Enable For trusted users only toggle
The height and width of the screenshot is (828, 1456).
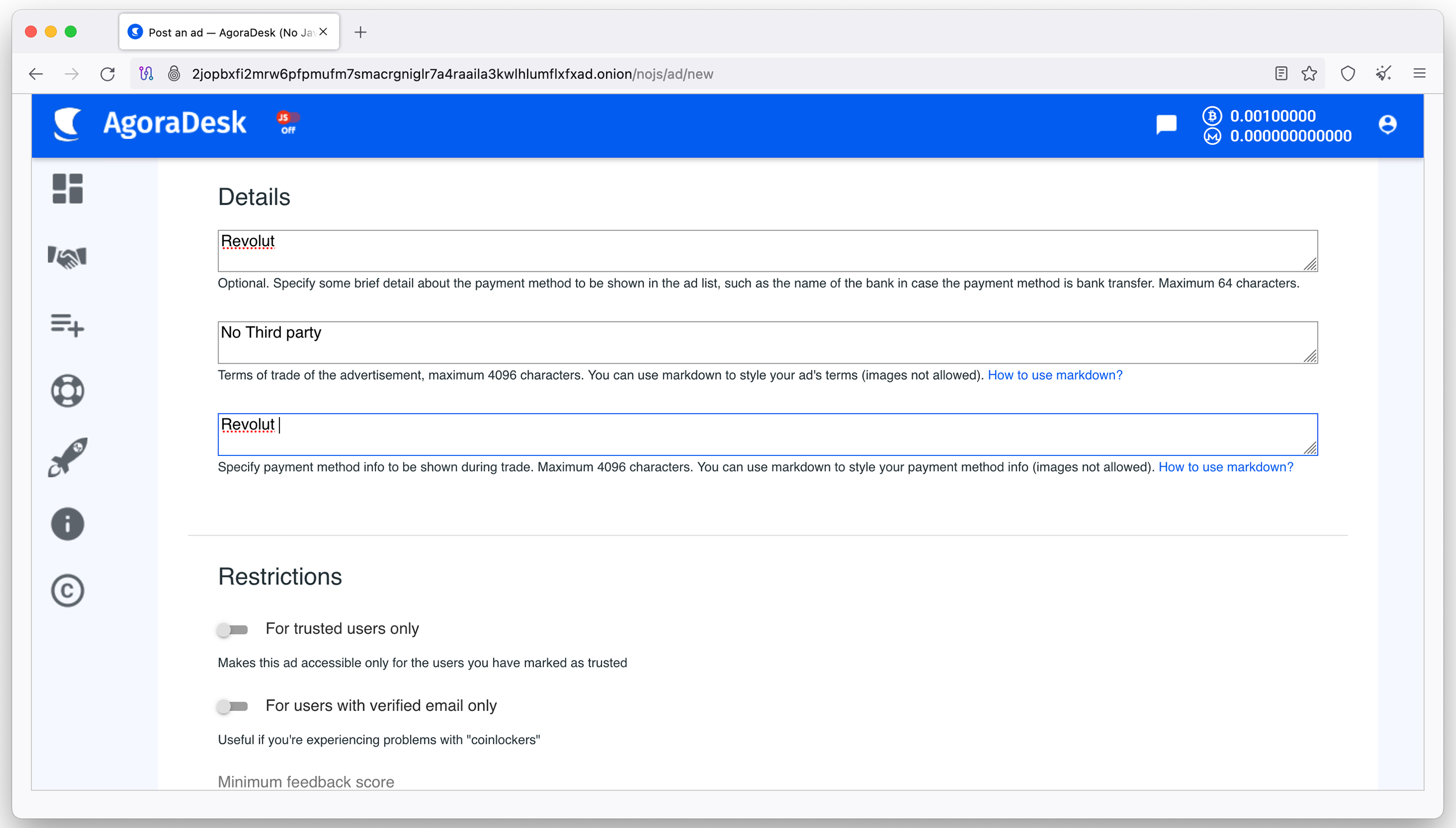tap(232, 629)
